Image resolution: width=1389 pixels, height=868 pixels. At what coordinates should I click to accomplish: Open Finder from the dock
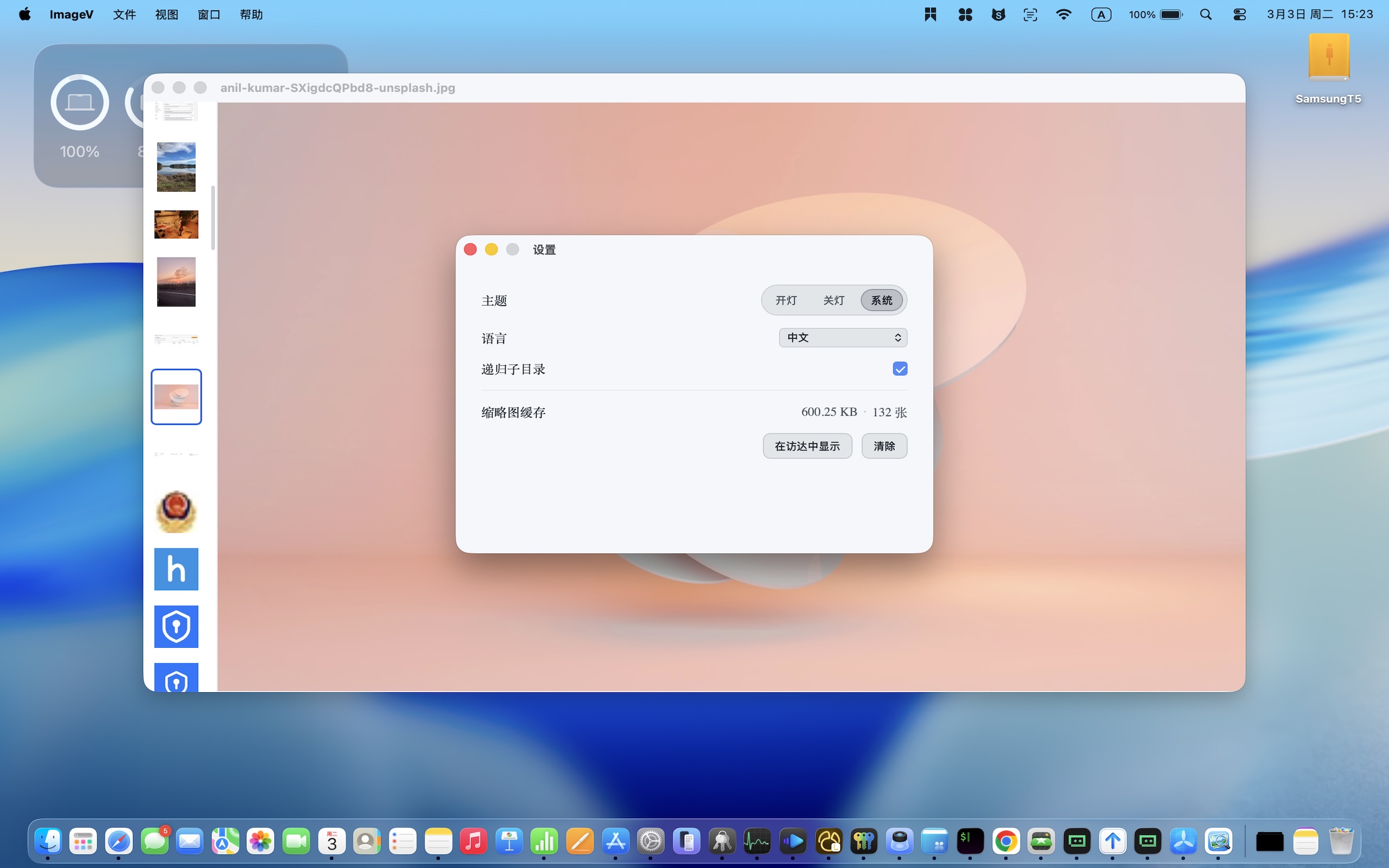point(48,841)
